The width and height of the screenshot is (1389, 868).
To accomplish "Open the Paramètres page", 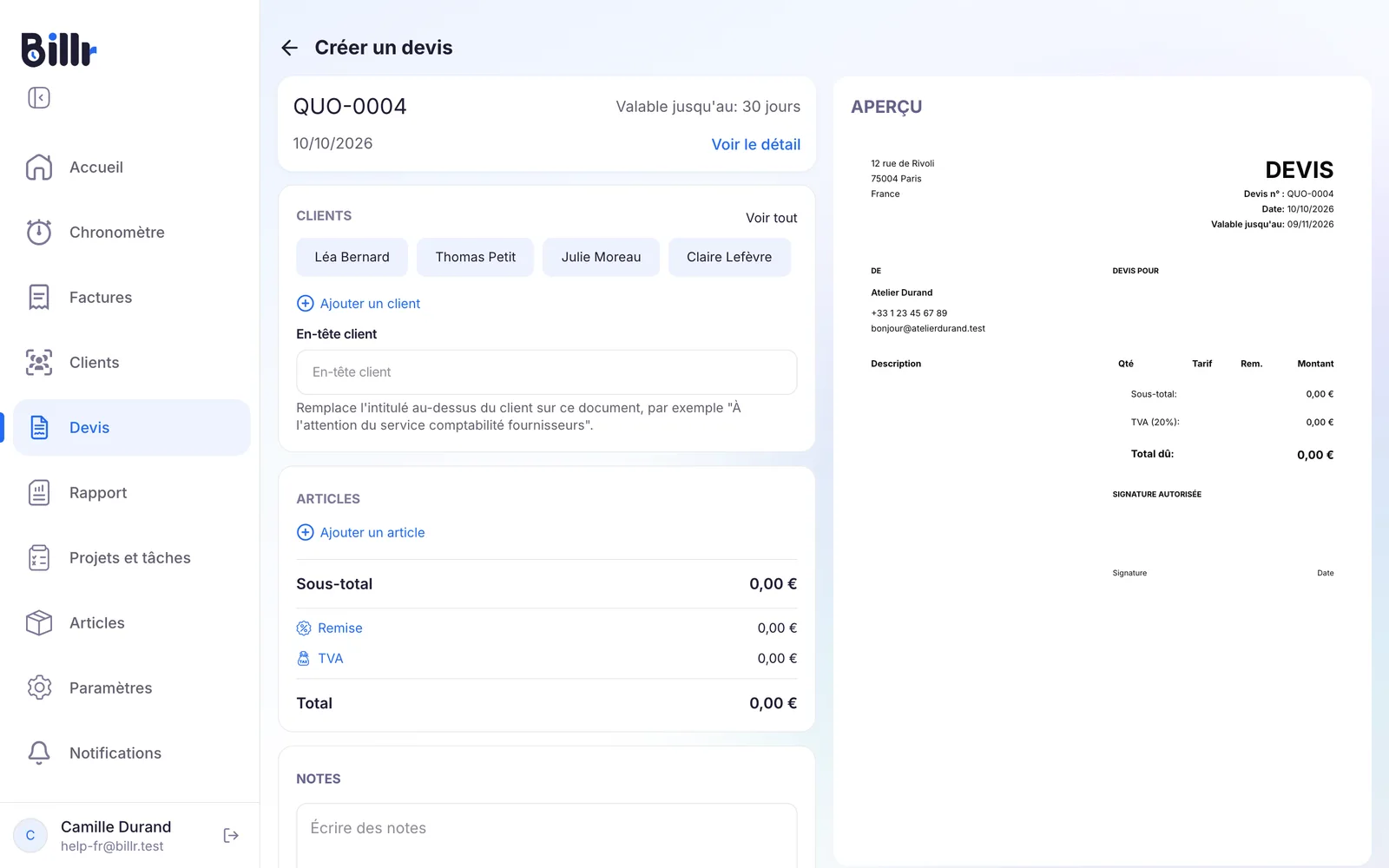I will (132, 687).
